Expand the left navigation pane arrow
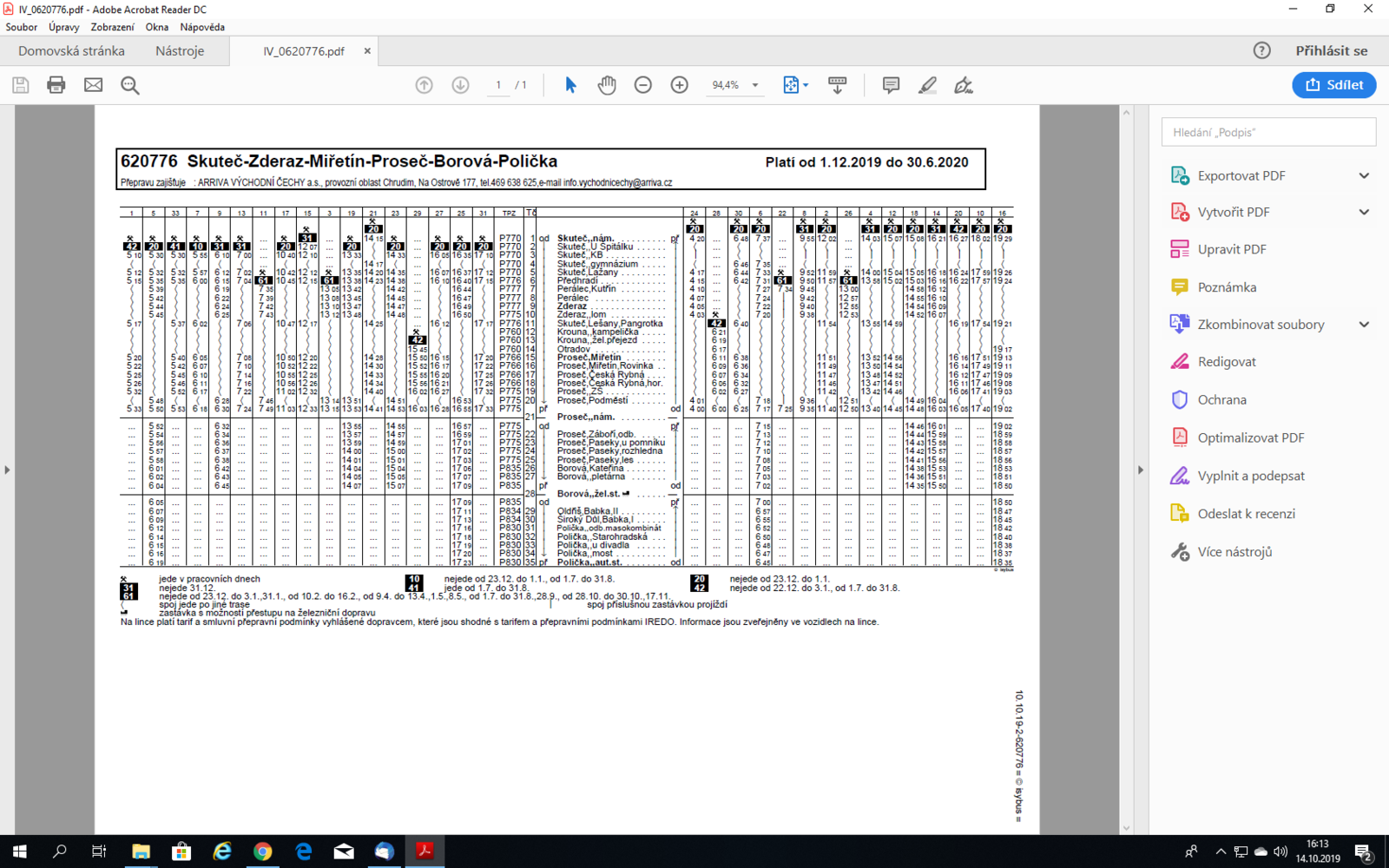Image resolution: width=1389 pixels, height=868 pixels. click(x=7, y=470)
